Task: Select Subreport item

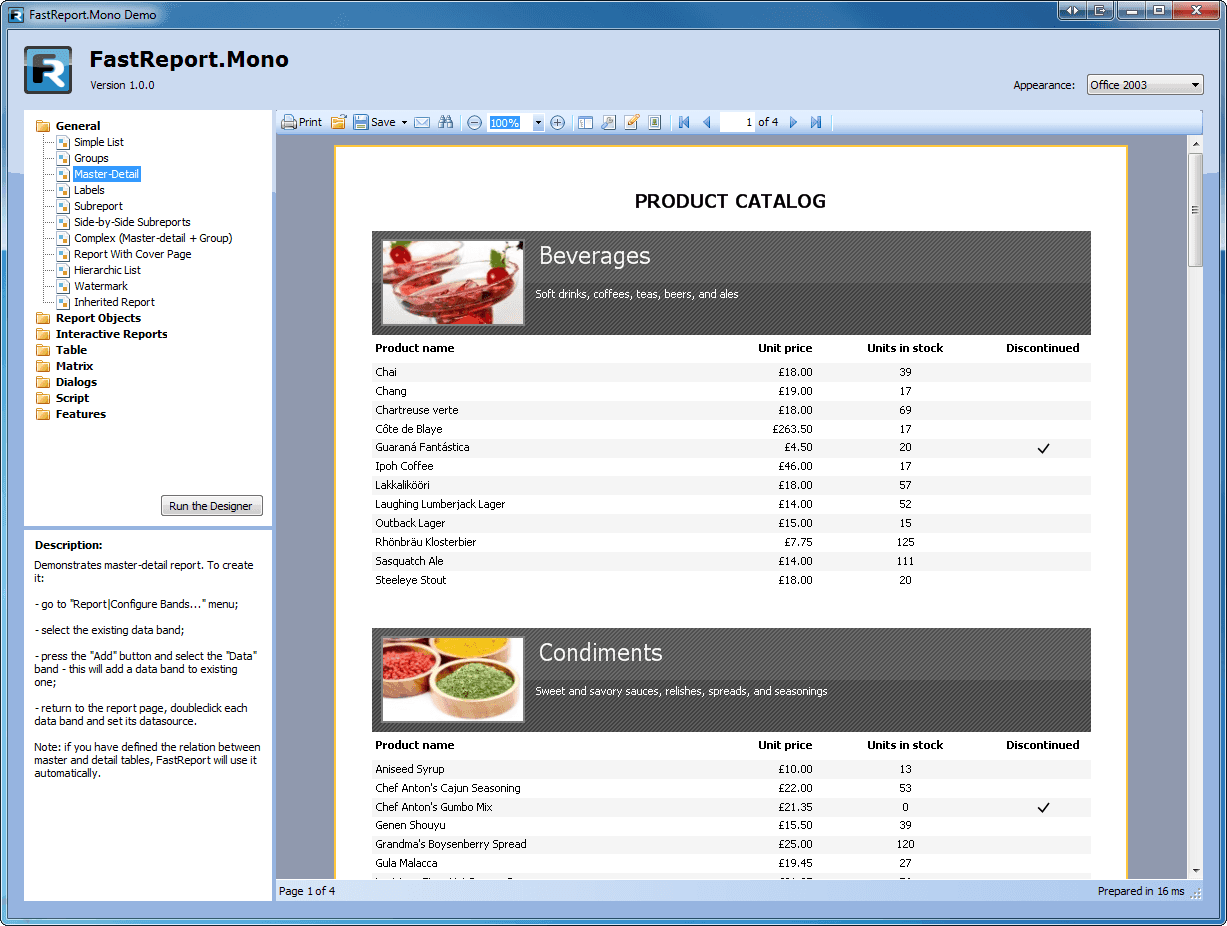Action: [x=98, y=206]
